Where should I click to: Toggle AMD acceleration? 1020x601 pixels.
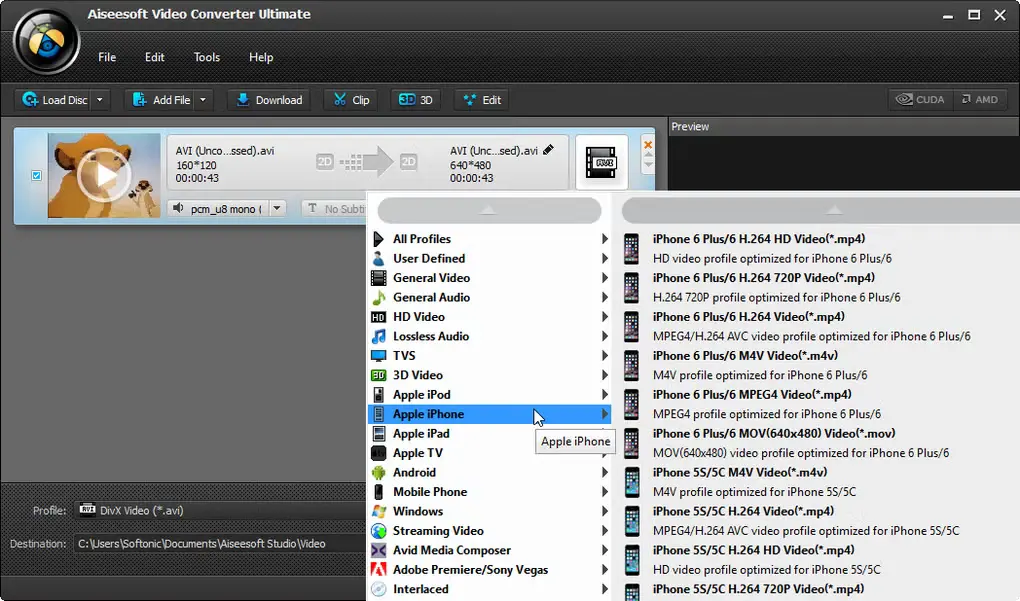point(979,99)
